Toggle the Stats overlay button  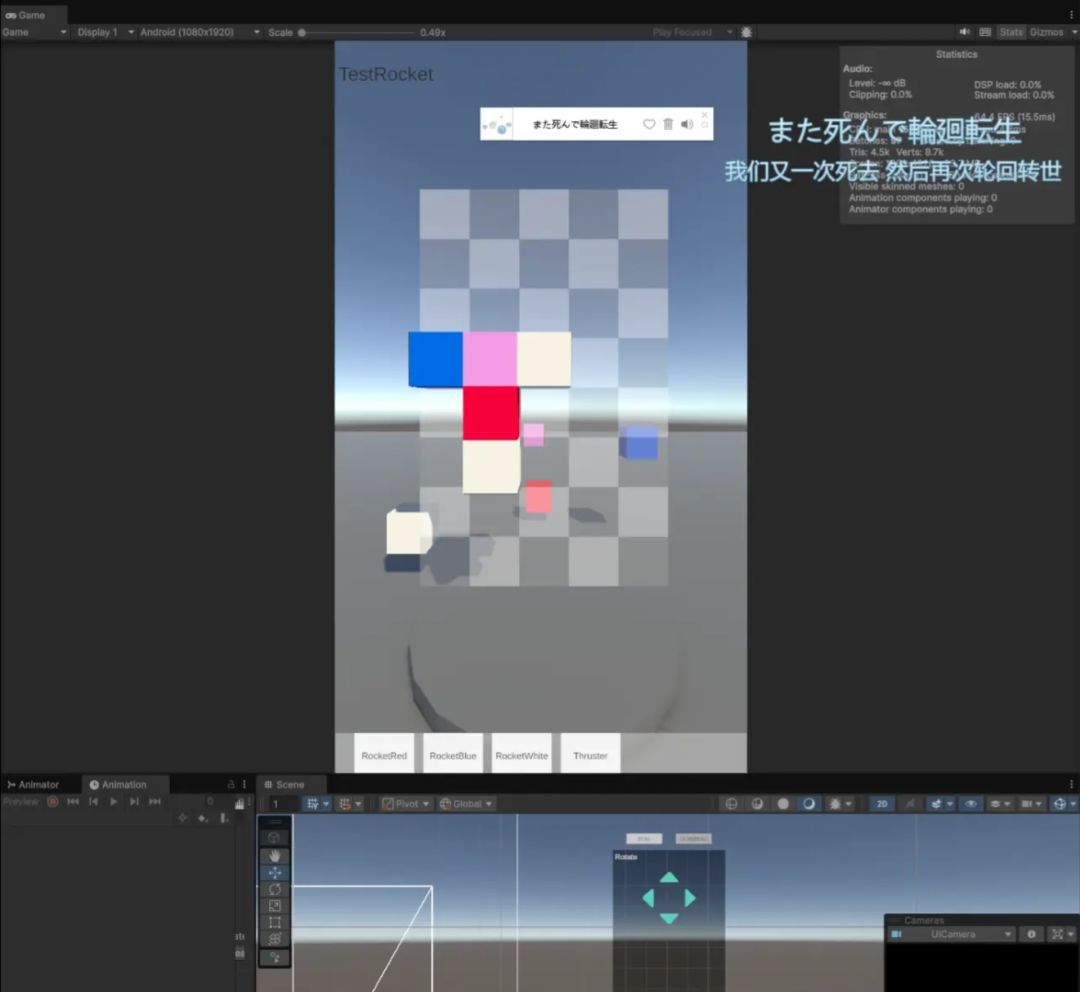(x=1011, y=32)
